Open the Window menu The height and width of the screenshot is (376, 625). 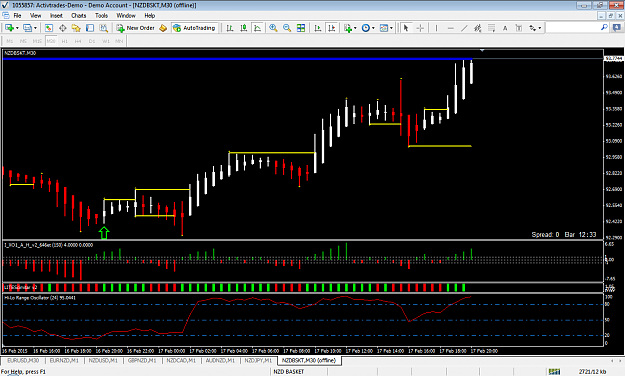pos(126,16)
